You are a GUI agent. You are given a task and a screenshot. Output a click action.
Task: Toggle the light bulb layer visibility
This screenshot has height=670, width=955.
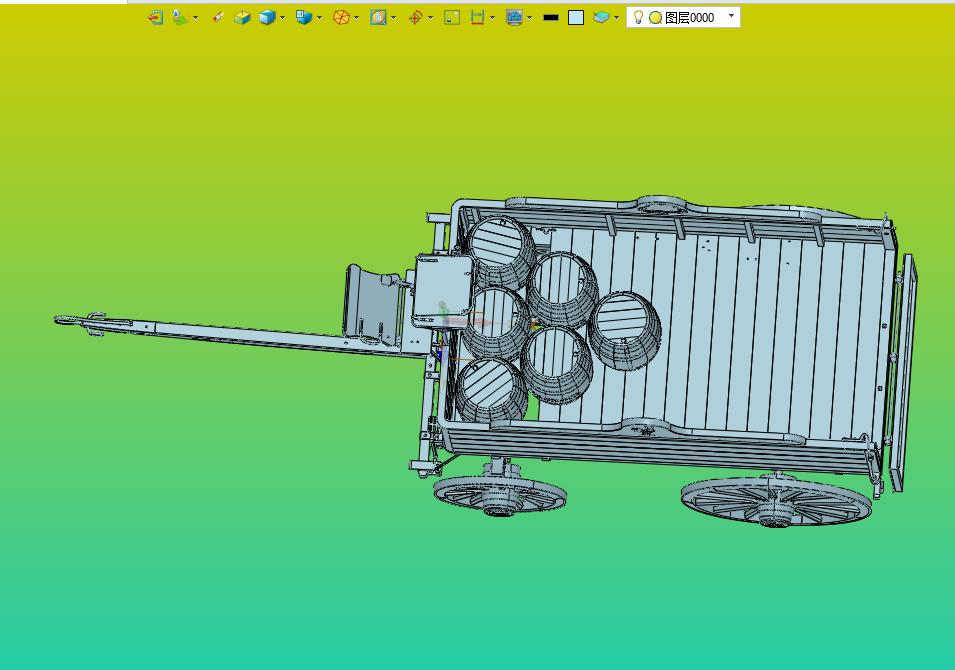click(x=638, y=17)
